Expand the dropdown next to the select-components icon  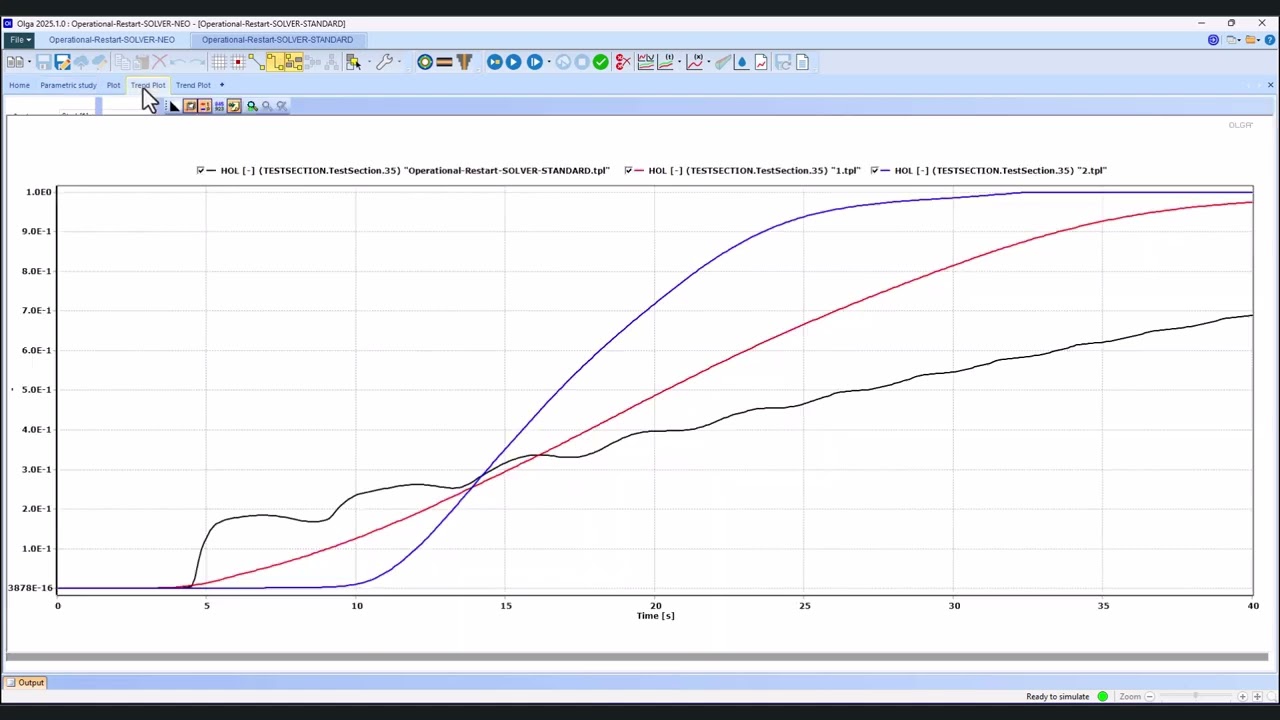pos(370,62)
